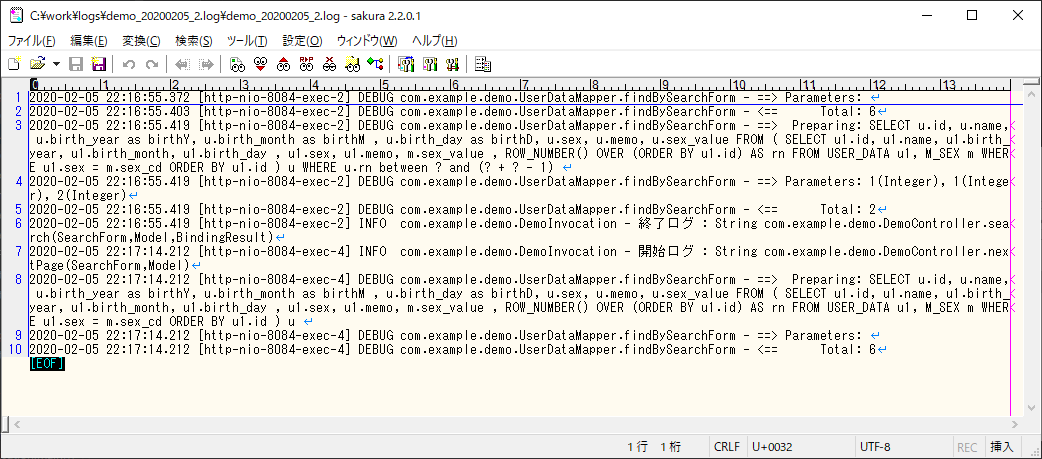This screenshot has height=459, width=1042.
Task: Click line number 3 in the gutter
Action: click(x=19, y=126)
